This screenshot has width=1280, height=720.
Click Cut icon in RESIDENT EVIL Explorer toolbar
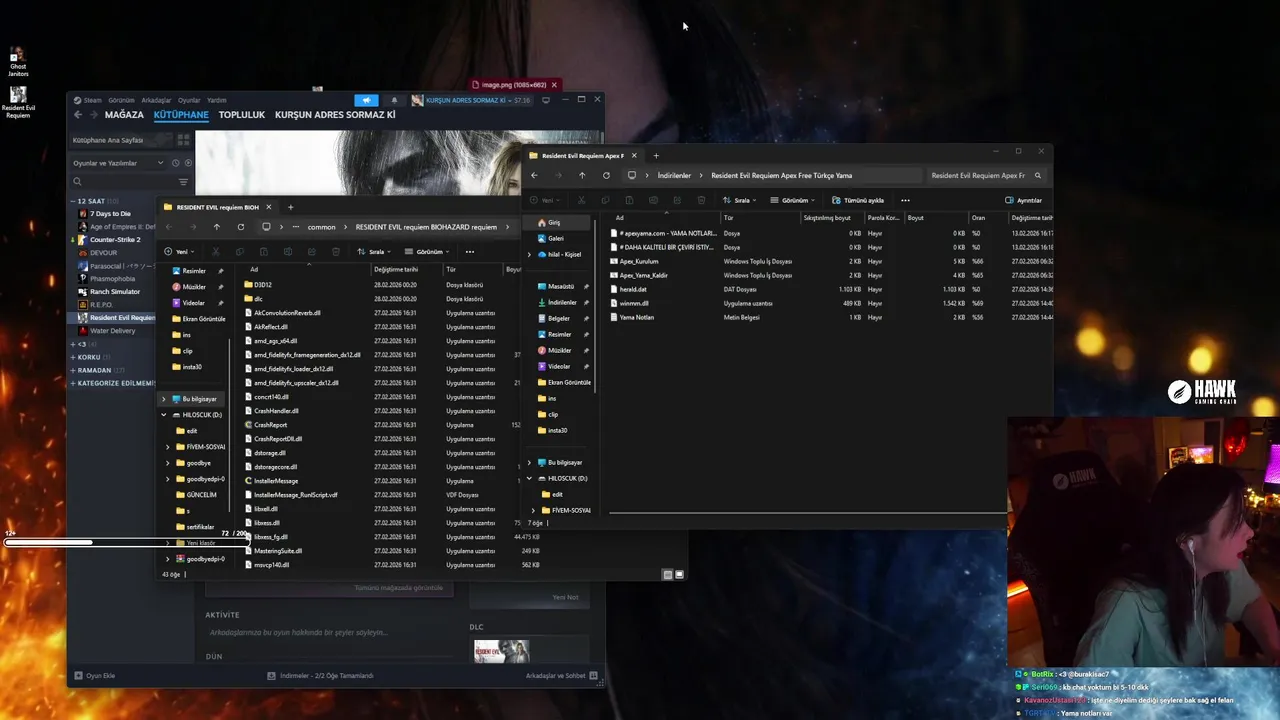click(x=216, y=252)
